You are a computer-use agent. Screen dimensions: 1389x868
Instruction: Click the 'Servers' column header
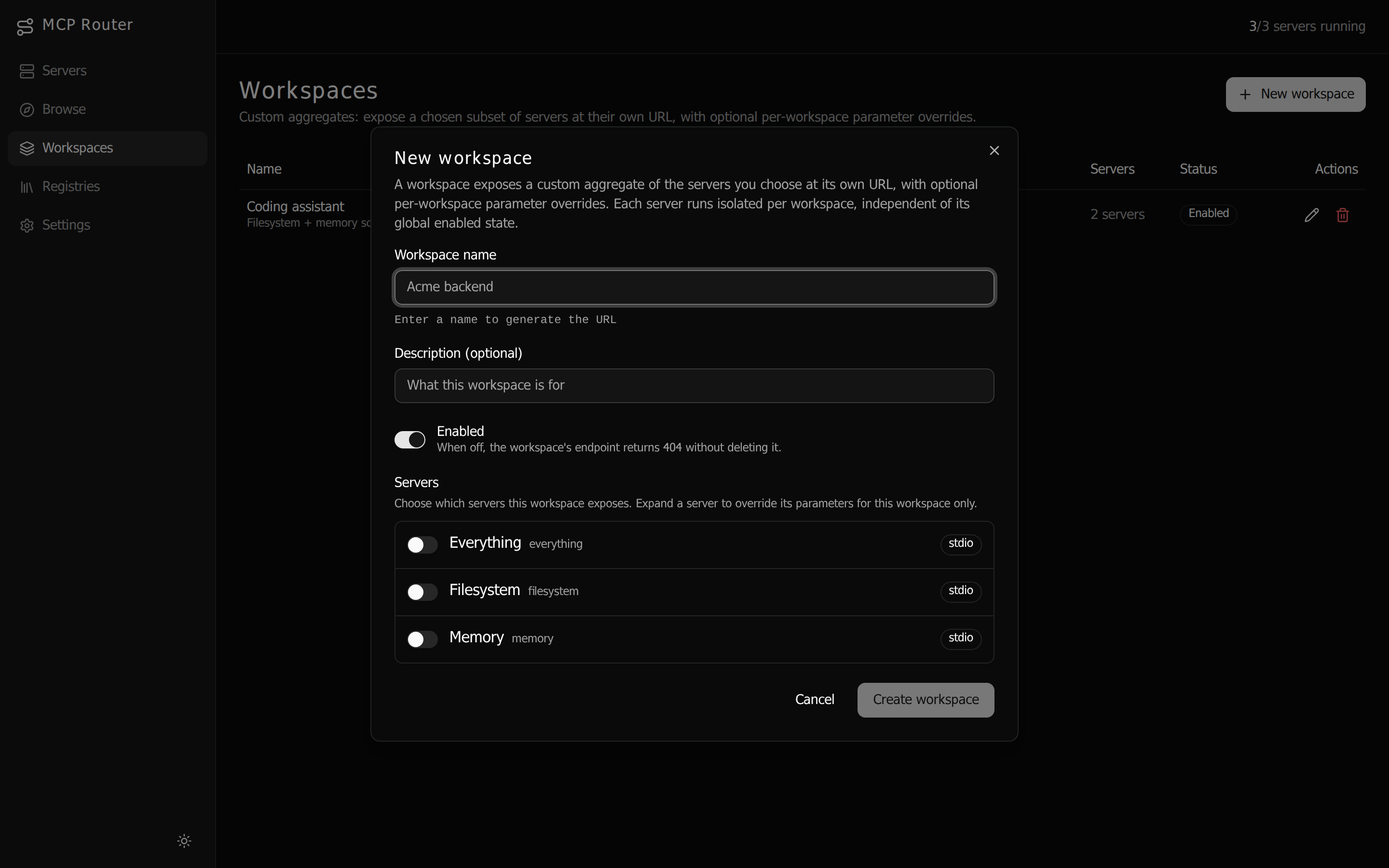pos(1112,169)
